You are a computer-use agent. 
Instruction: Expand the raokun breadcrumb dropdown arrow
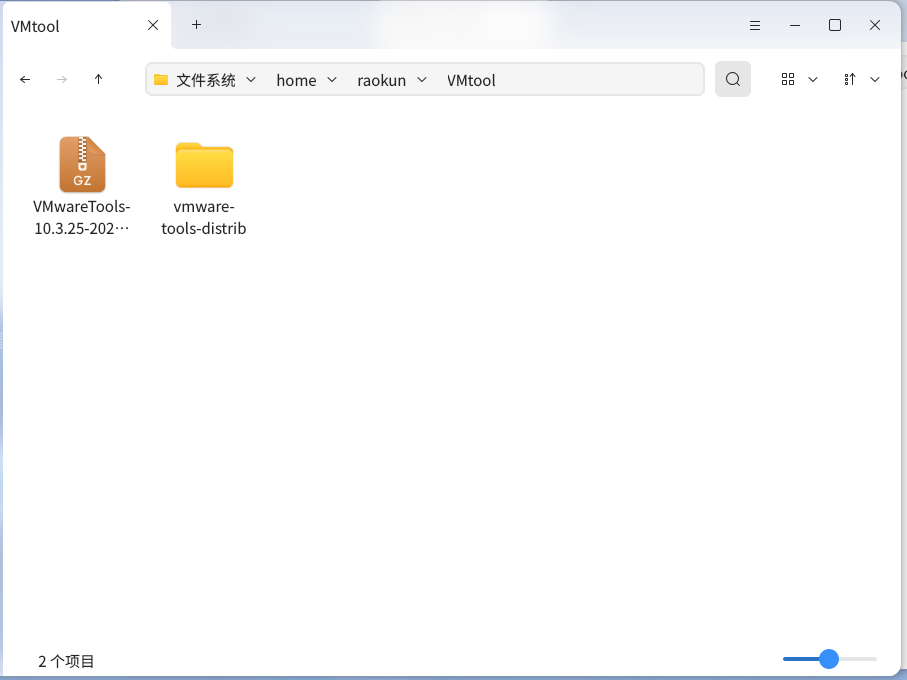pyautogui.click(x=422, y=79)
